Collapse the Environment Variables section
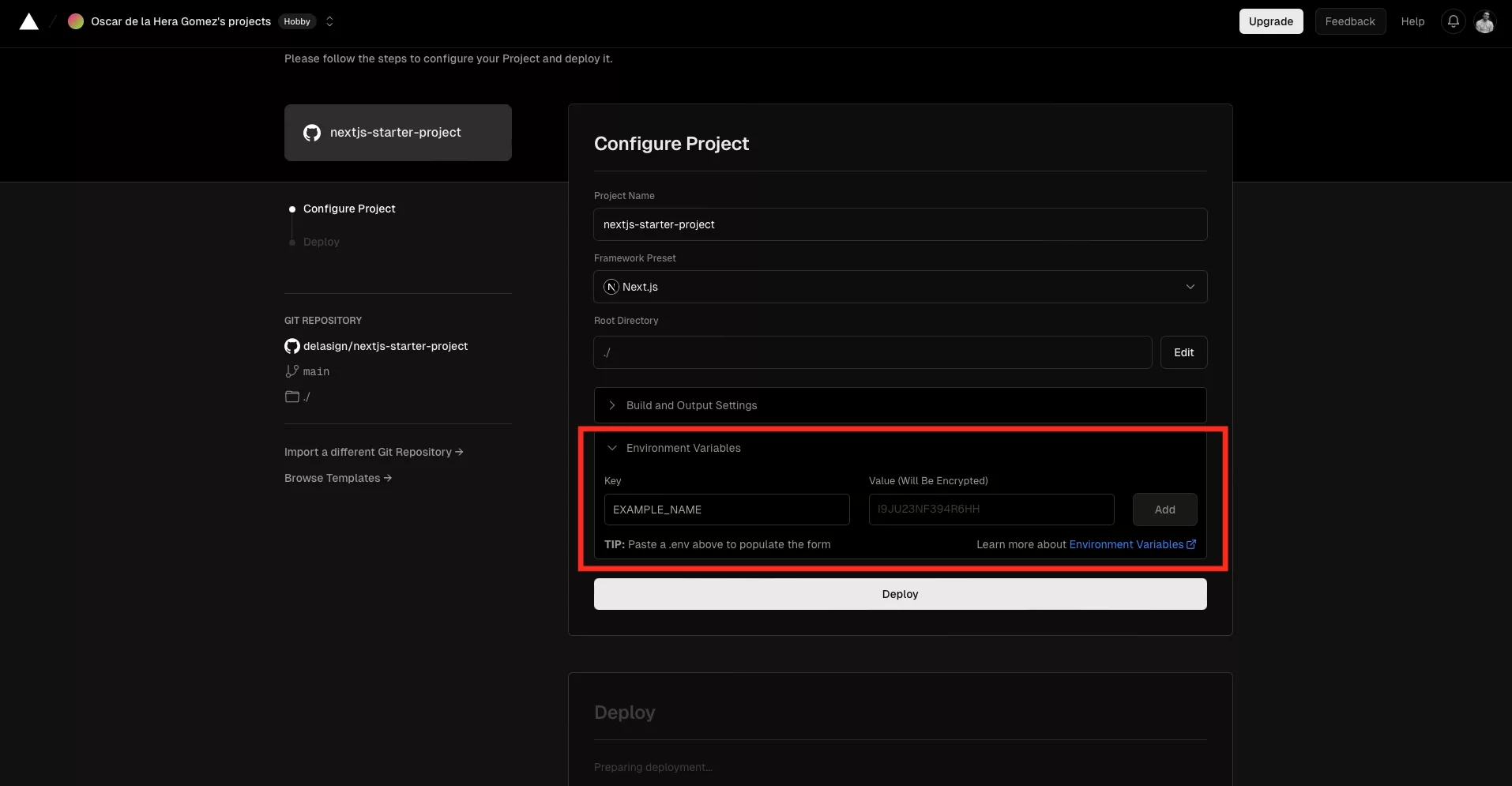Viewport: 1512px width, 786px height. pyautogui.click(x=900, y=448)
